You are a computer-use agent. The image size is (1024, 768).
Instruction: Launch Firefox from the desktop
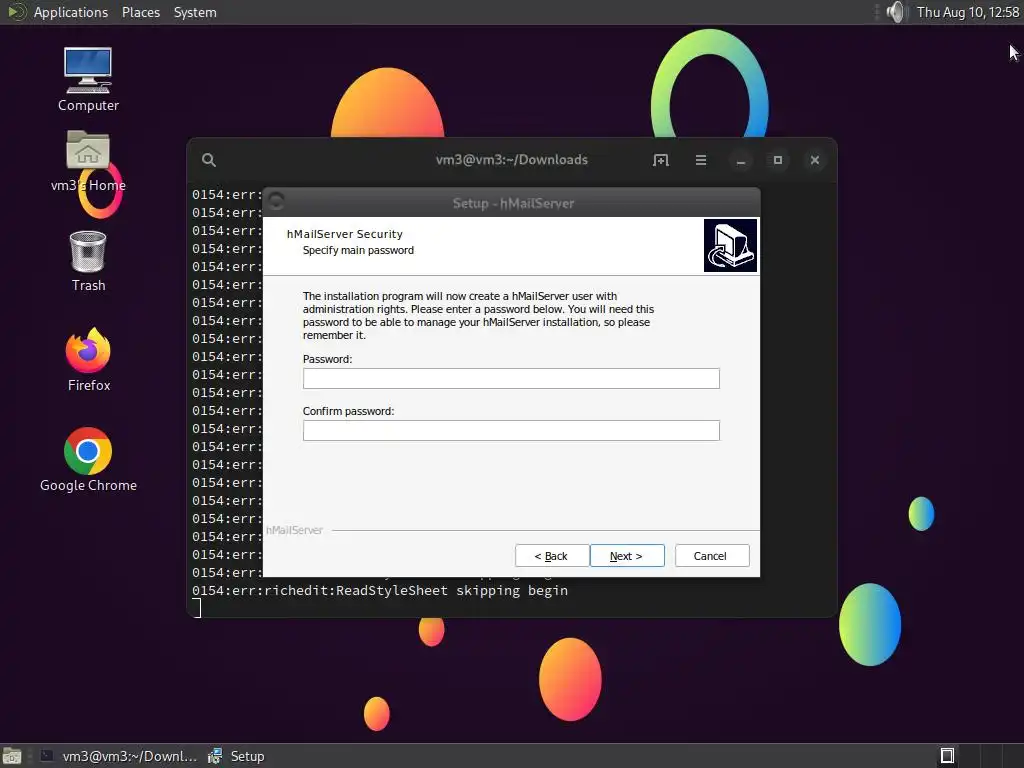pos(88,360)
